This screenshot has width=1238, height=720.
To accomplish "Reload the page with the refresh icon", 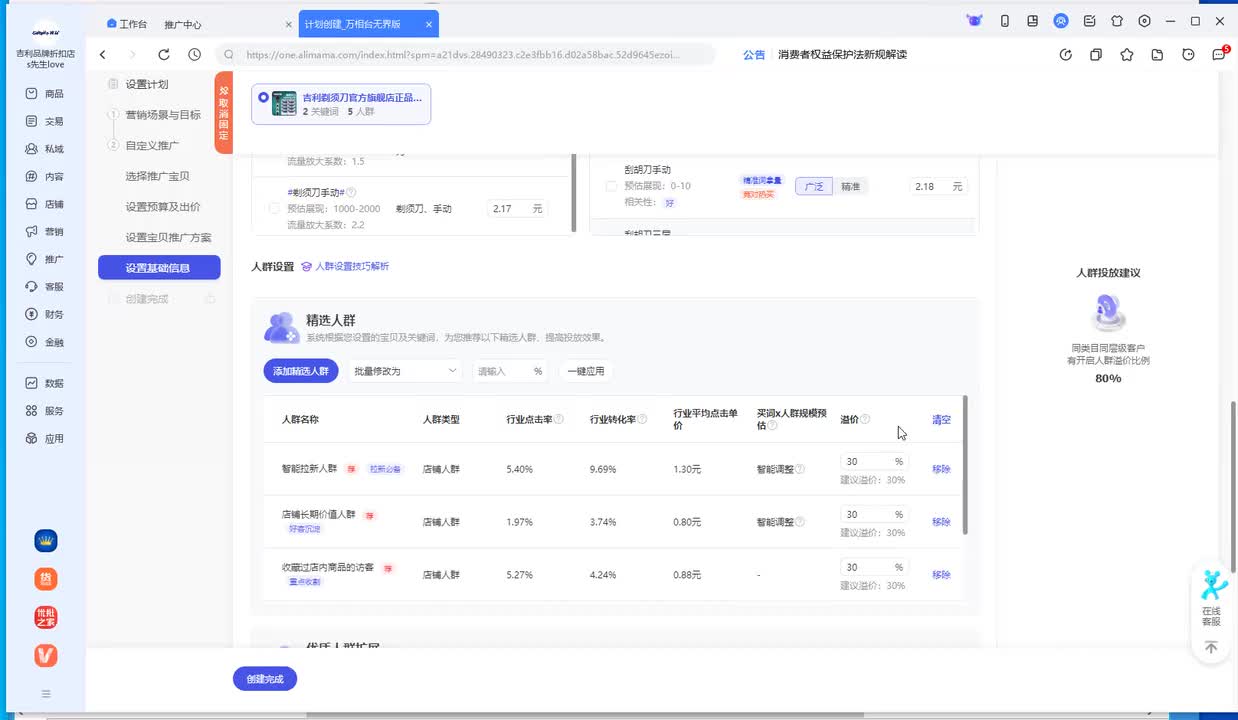I will tap(164, 55).
